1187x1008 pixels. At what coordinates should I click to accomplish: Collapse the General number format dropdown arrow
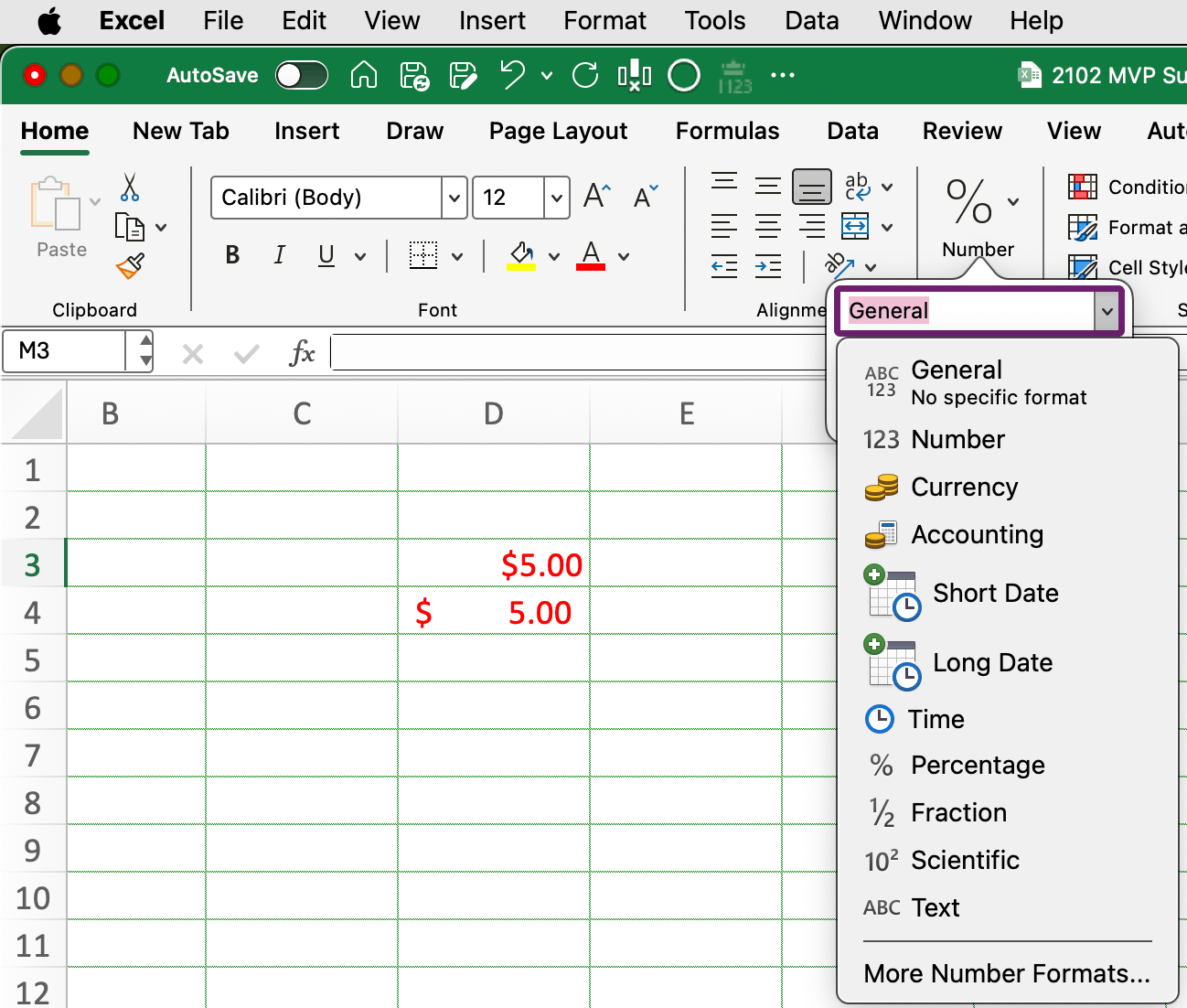point(1107,312)
